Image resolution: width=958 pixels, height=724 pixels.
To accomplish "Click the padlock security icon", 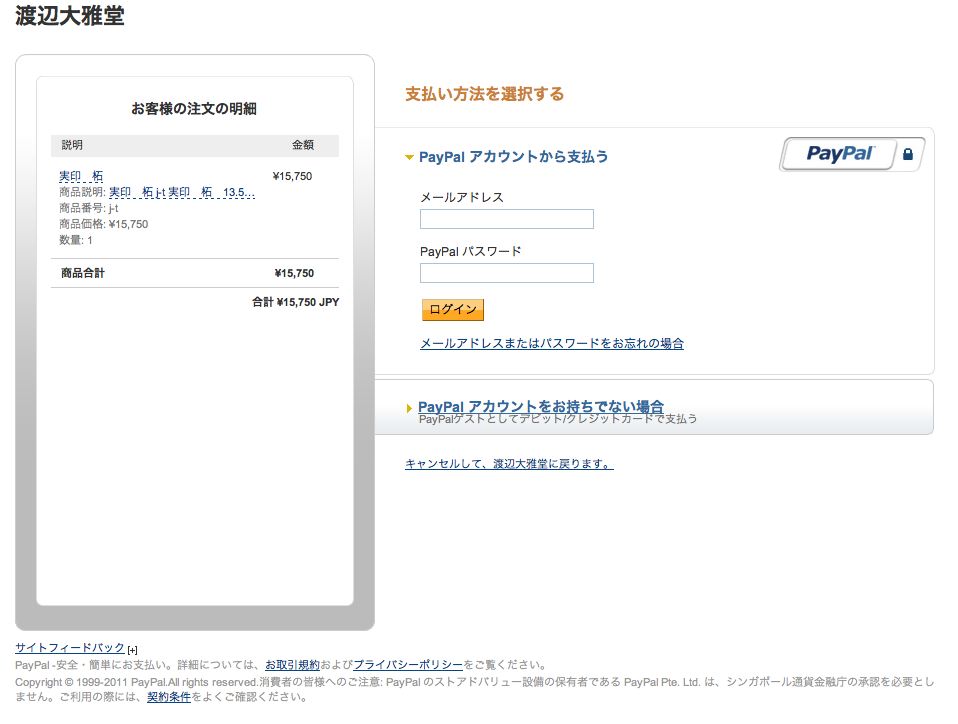I will [x=908, y=154].
